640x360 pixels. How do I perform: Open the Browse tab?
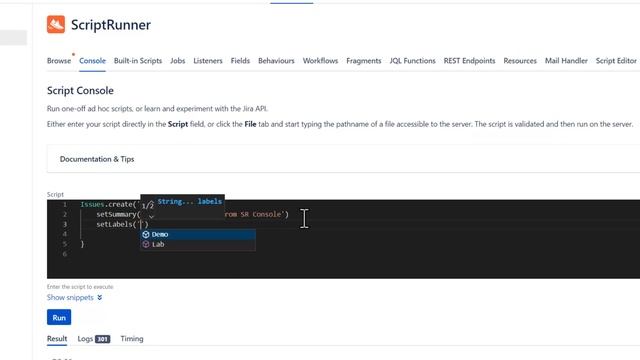tap(59, 61)
